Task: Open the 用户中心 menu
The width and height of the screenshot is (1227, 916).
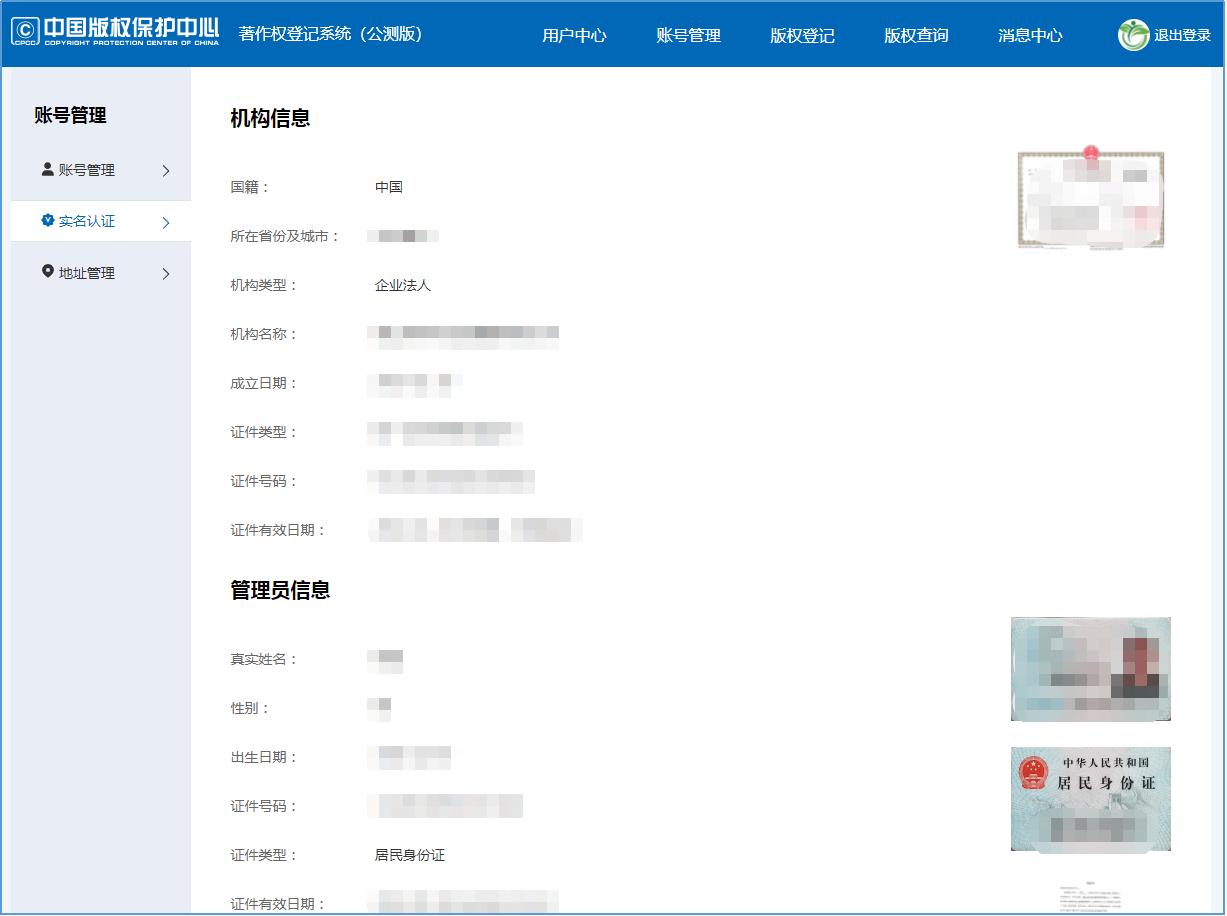Action: [x=574, y=34]
